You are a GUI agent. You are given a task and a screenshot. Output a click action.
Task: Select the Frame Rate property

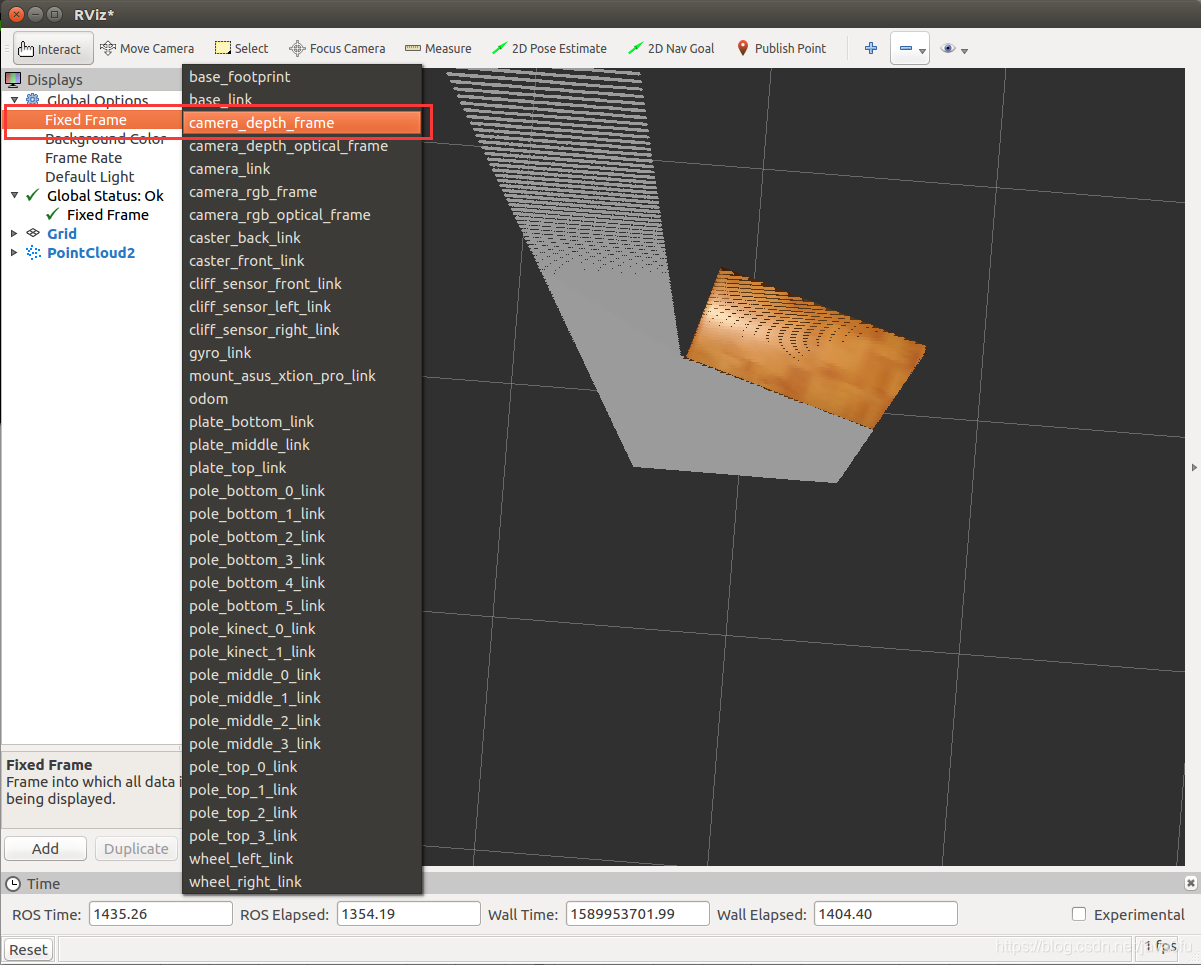click(x=83, y=157)
